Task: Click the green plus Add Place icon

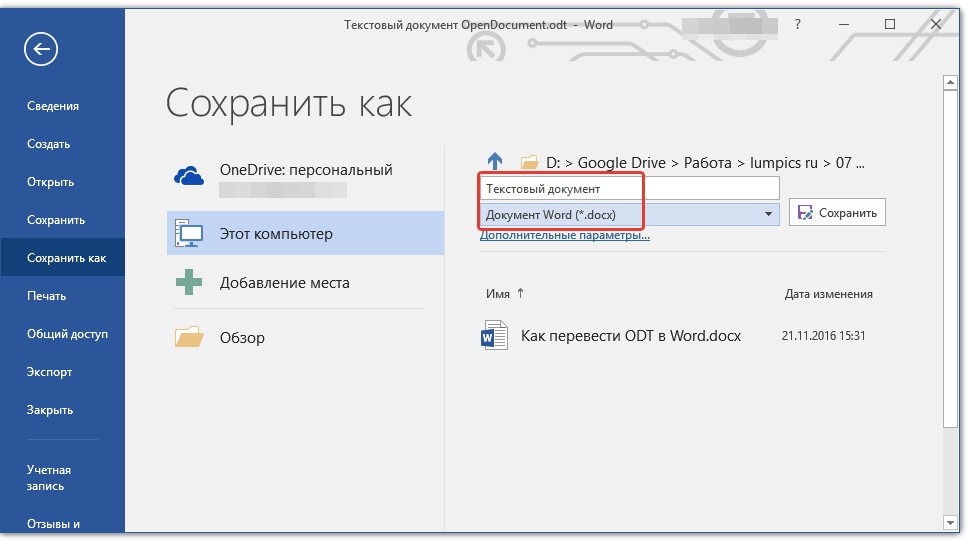Action: (x=189, y=282)
